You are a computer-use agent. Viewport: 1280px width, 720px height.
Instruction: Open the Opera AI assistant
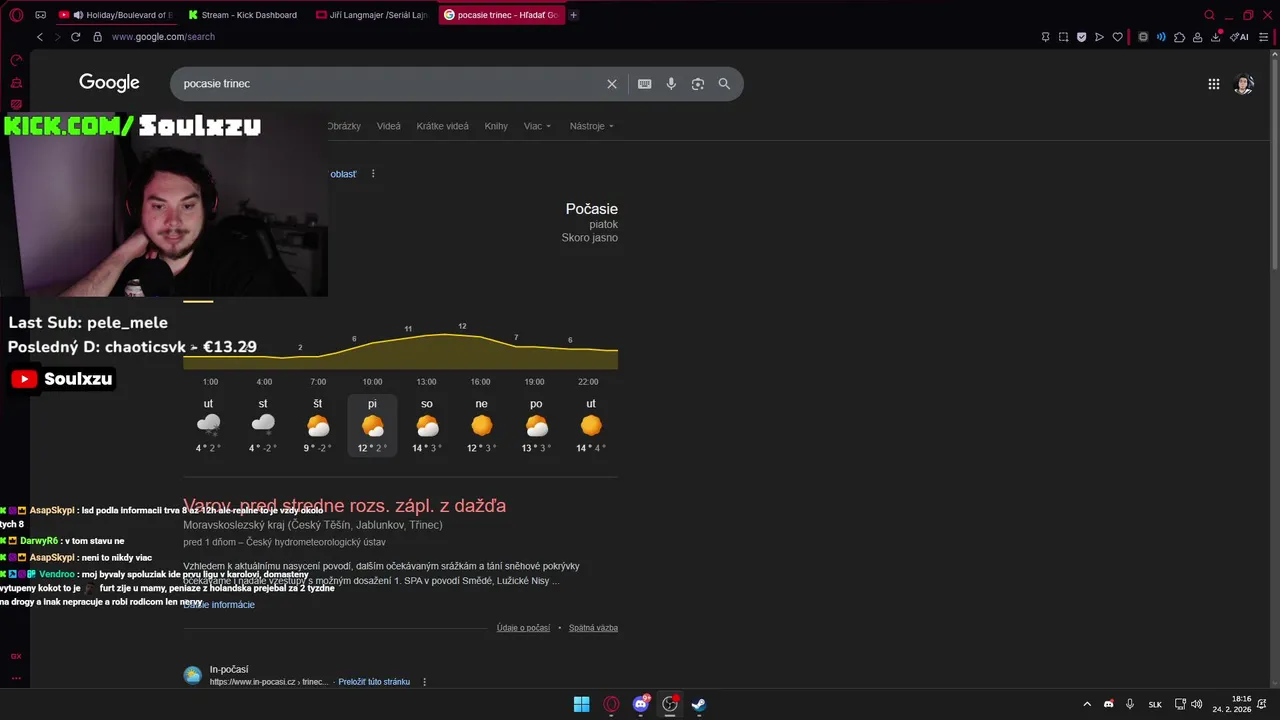pyautogui.click(x=1240, y=37)
